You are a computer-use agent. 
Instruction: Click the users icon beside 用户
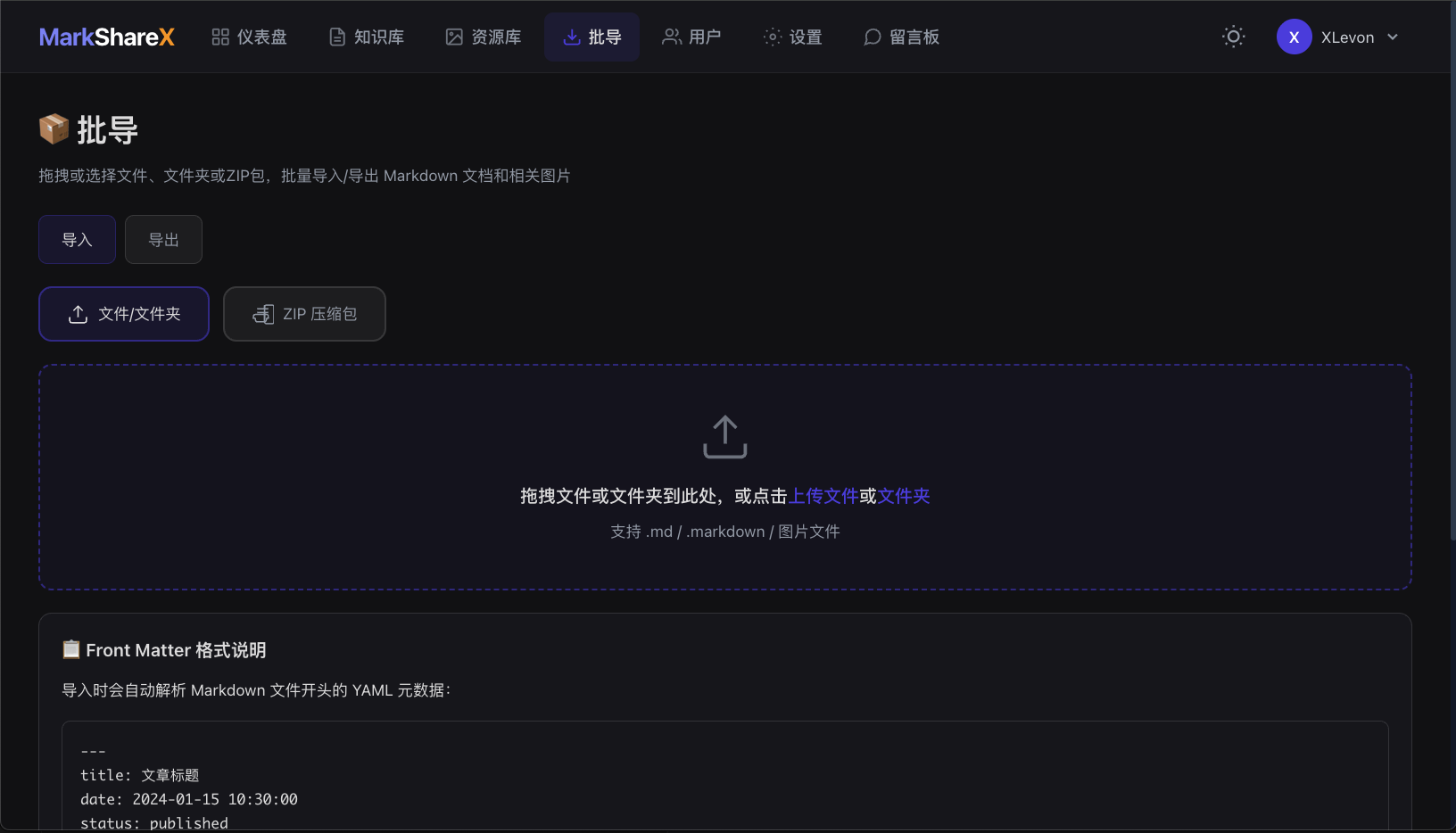(672, 37)
